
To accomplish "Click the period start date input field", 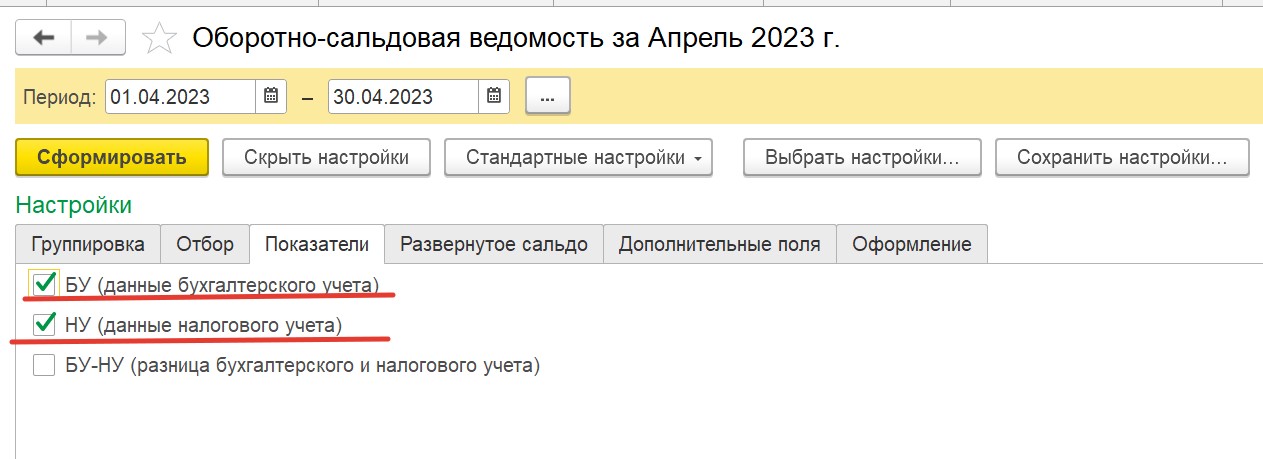I will pos(180,97).
